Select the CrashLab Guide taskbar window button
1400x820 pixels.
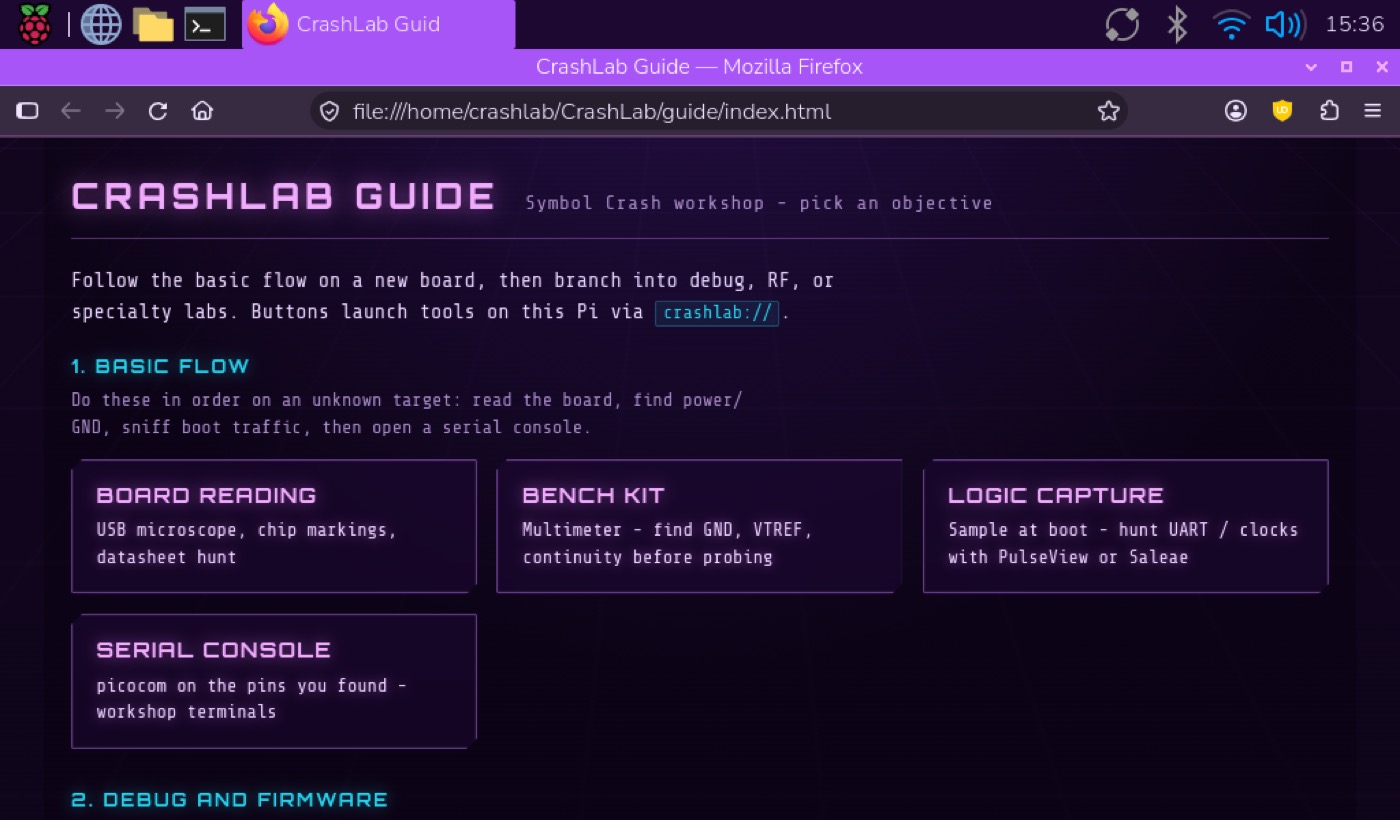(378, 24)
